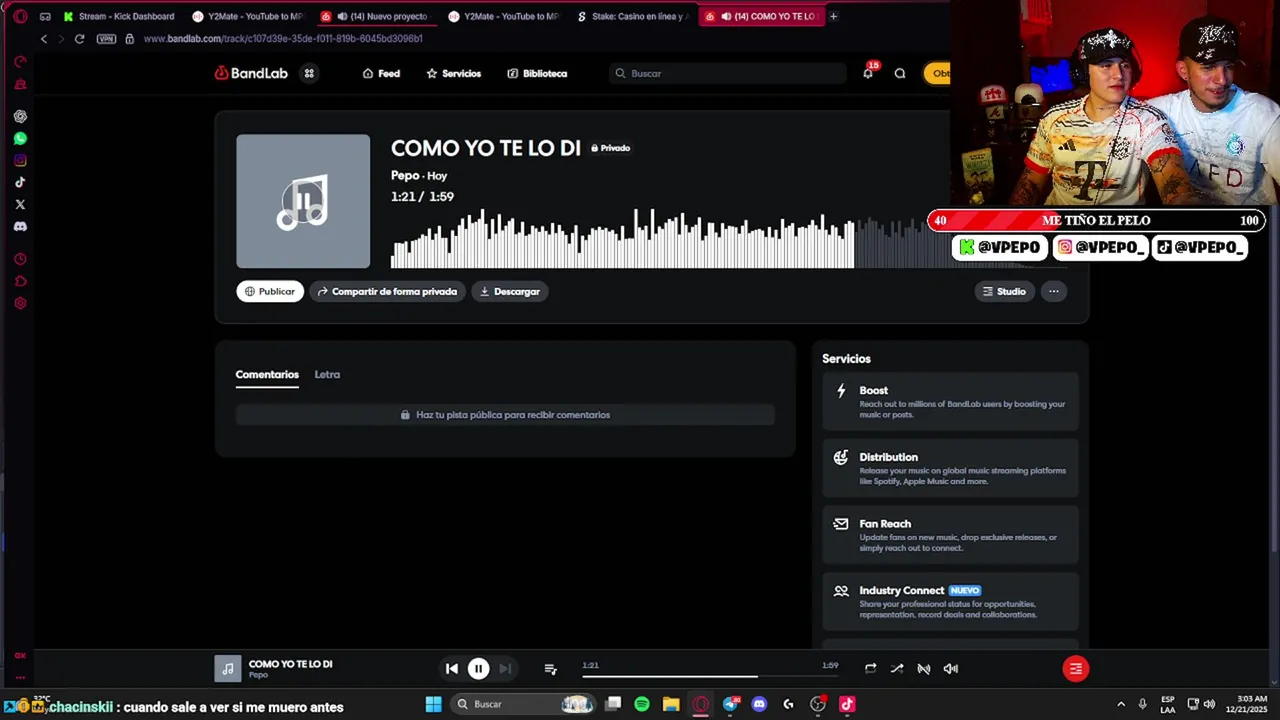
Task: Select the Comentarios tab
Action: 267,375
